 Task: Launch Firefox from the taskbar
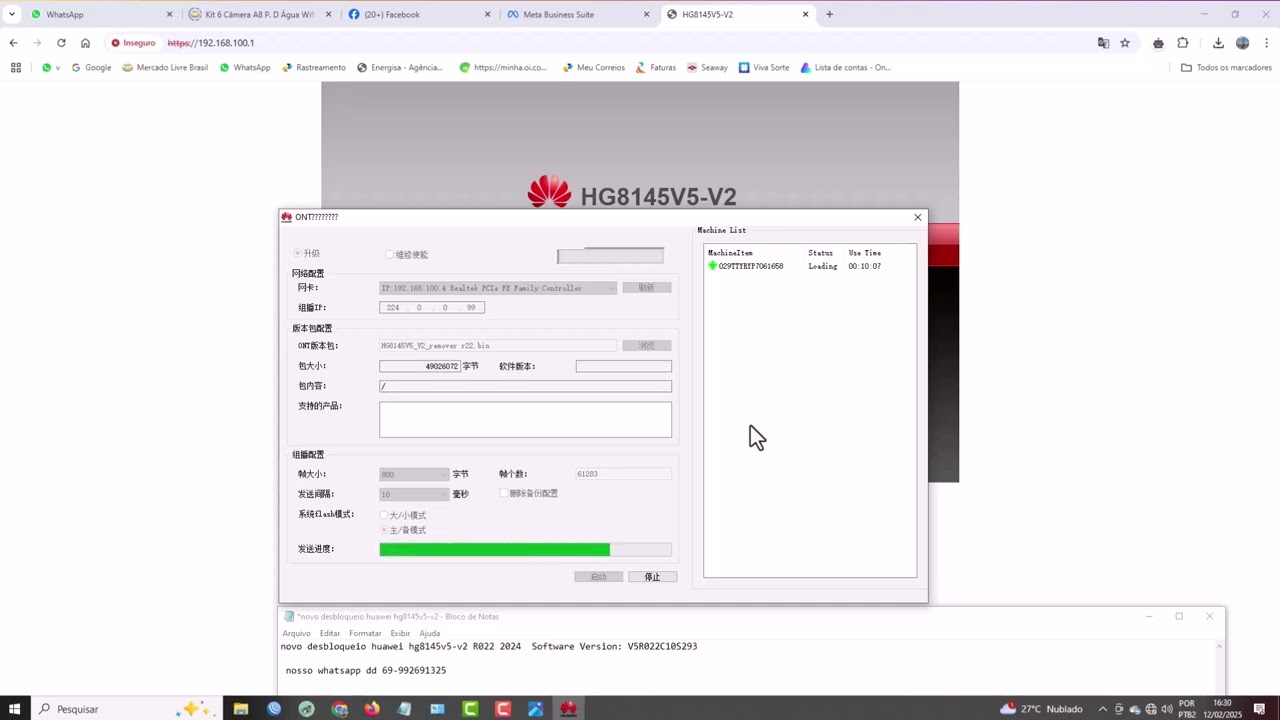(x=372, y=709)
